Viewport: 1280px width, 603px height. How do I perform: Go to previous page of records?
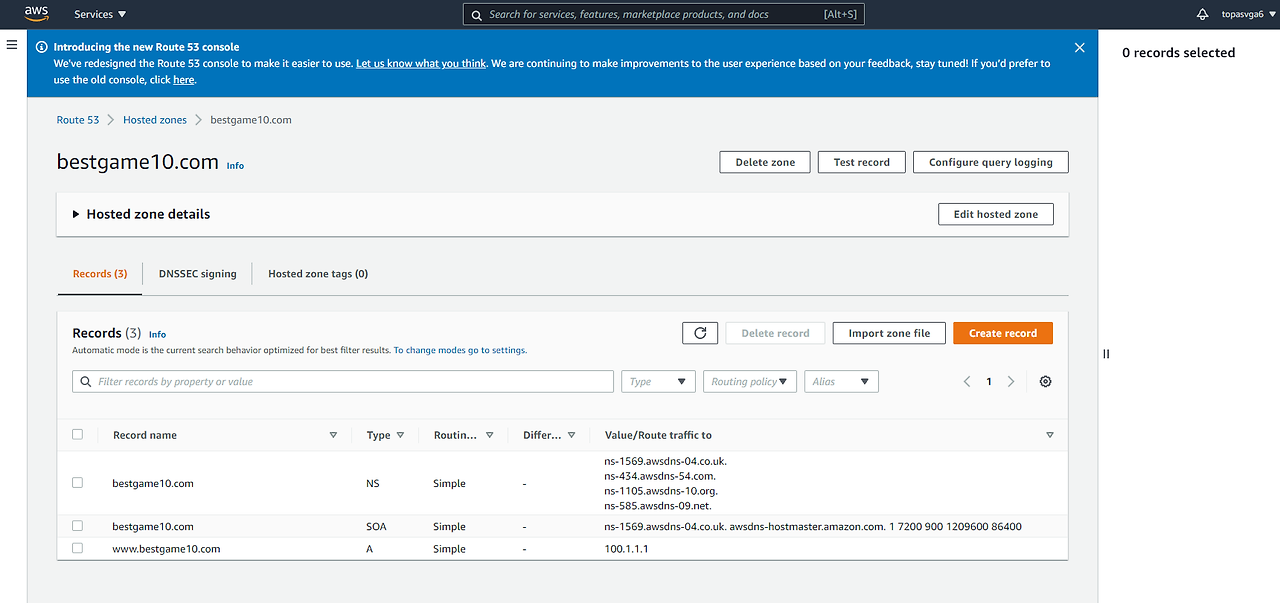(967, 381)
